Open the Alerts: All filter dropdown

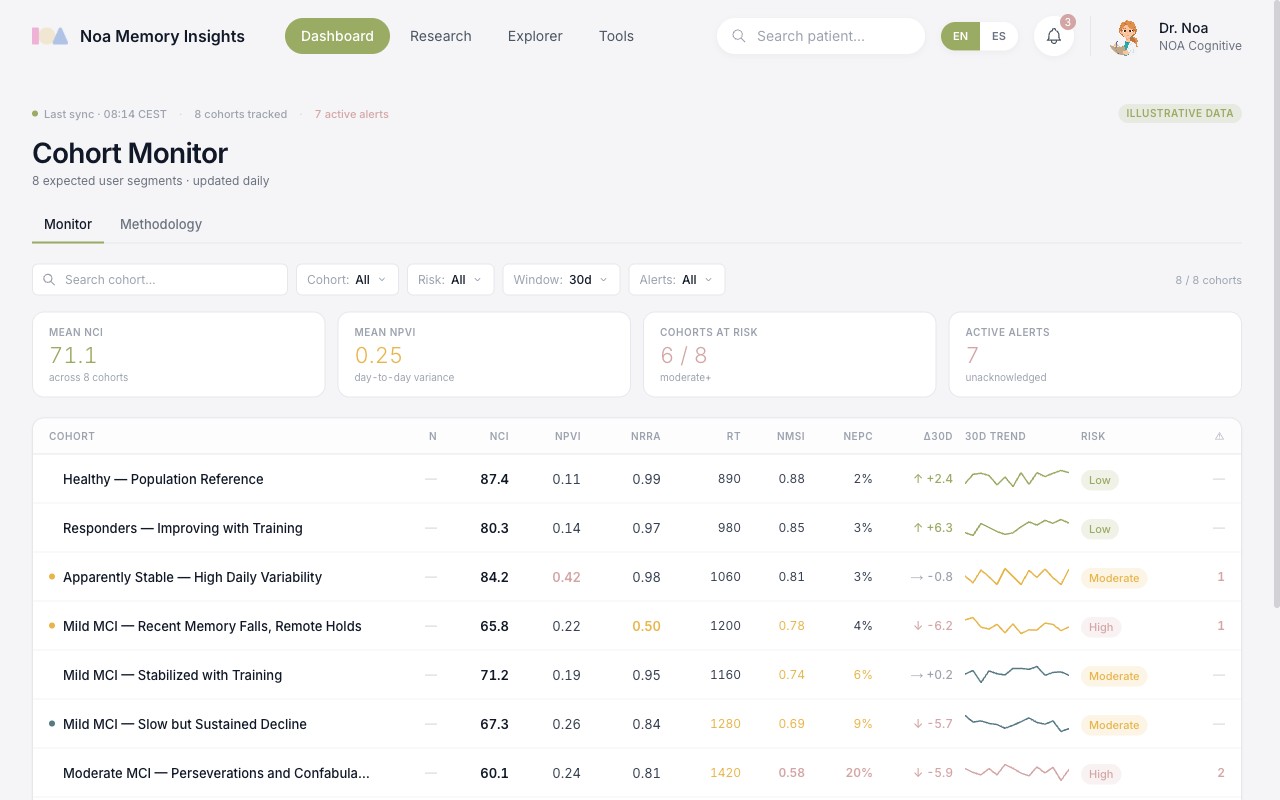(x=677, y=280)
